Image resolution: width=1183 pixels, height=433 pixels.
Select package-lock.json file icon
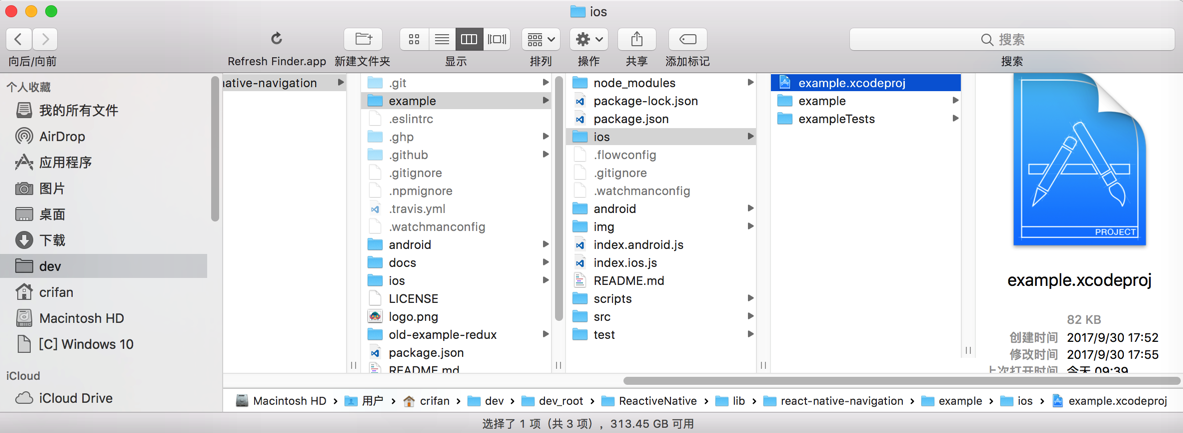tap(580, 101)
